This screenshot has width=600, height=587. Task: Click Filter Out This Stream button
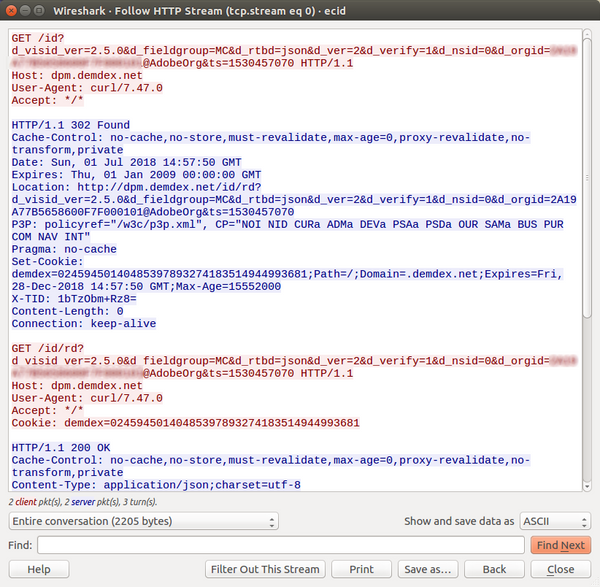pos(265,569)
